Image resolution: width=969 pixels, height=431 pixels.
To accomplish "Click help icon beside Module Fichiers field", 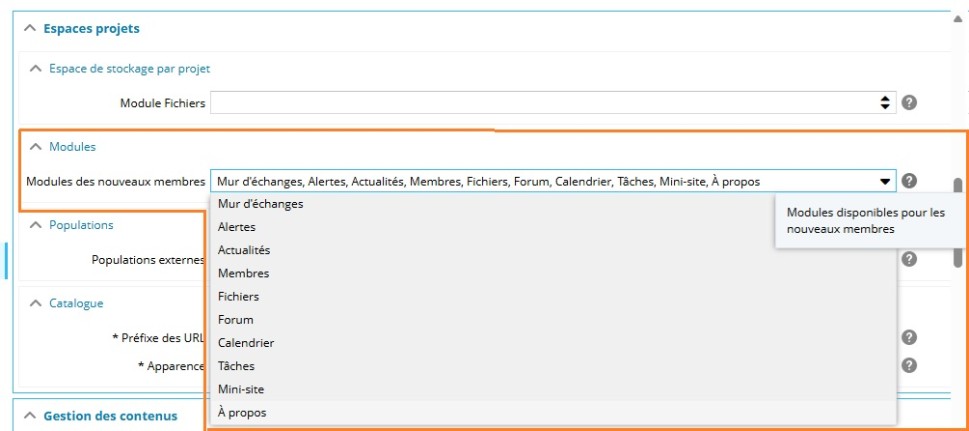I will (x=910, y=102).
